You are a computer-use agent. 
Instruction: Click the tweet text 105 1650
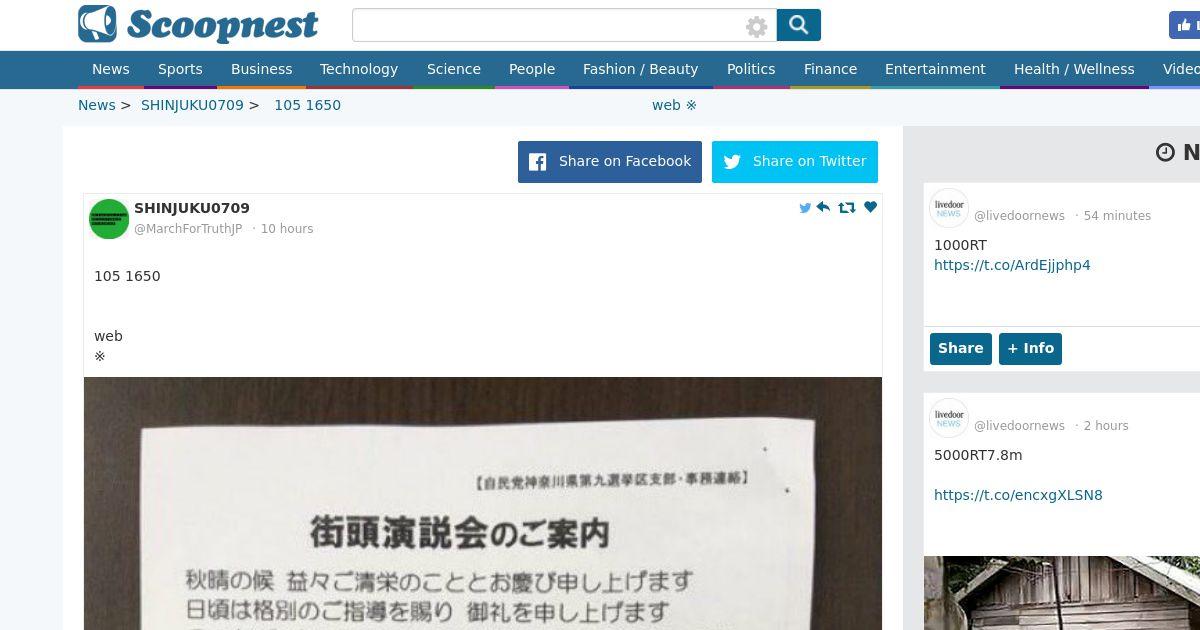point(127,276)
